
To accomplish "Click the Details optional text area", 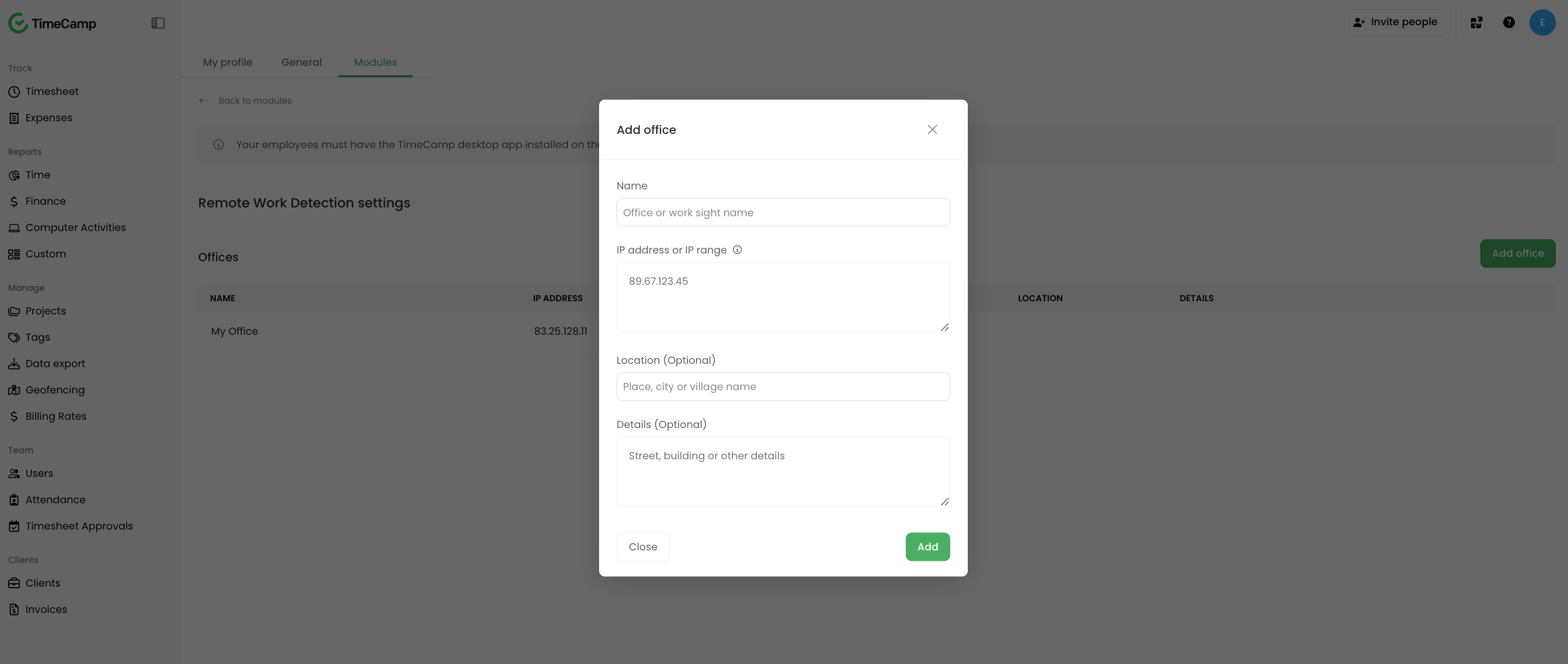I will click(783, 471).
